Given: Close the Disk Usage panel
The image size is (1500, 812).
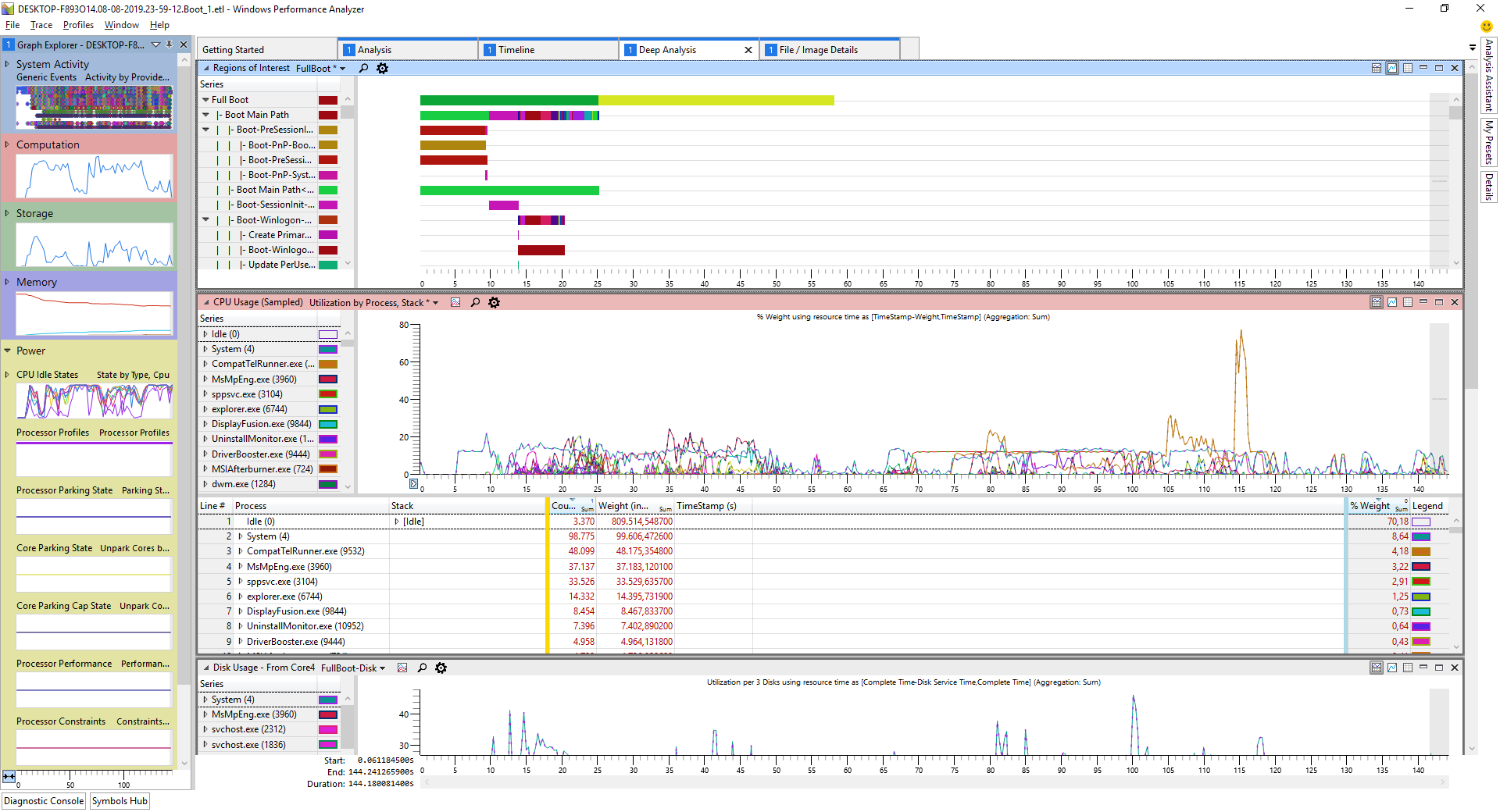Looking at the screenshot, I should [x=1455, y=668].
